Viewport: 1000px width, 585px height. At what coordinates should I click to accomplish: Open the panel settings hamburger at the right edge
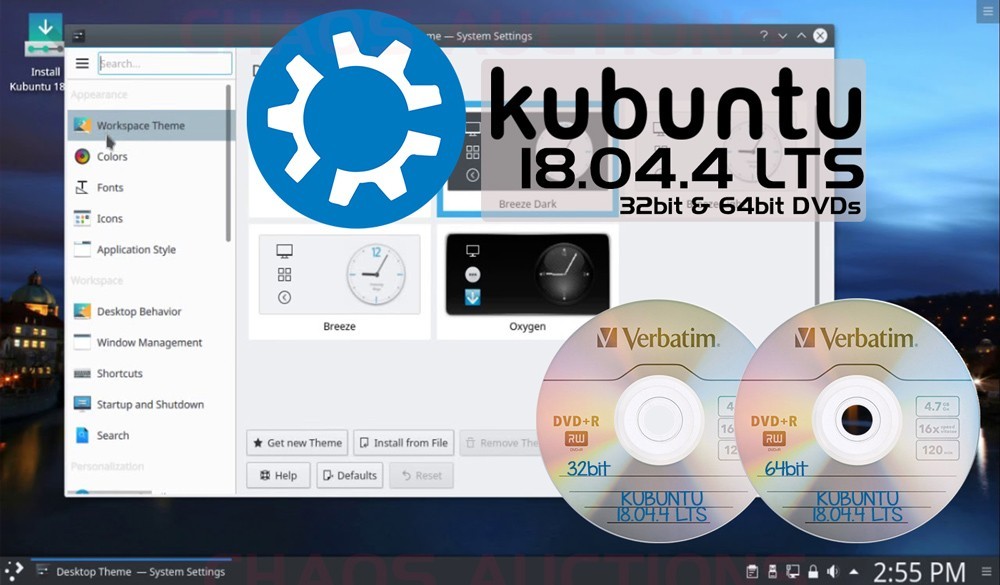(987, 571)
